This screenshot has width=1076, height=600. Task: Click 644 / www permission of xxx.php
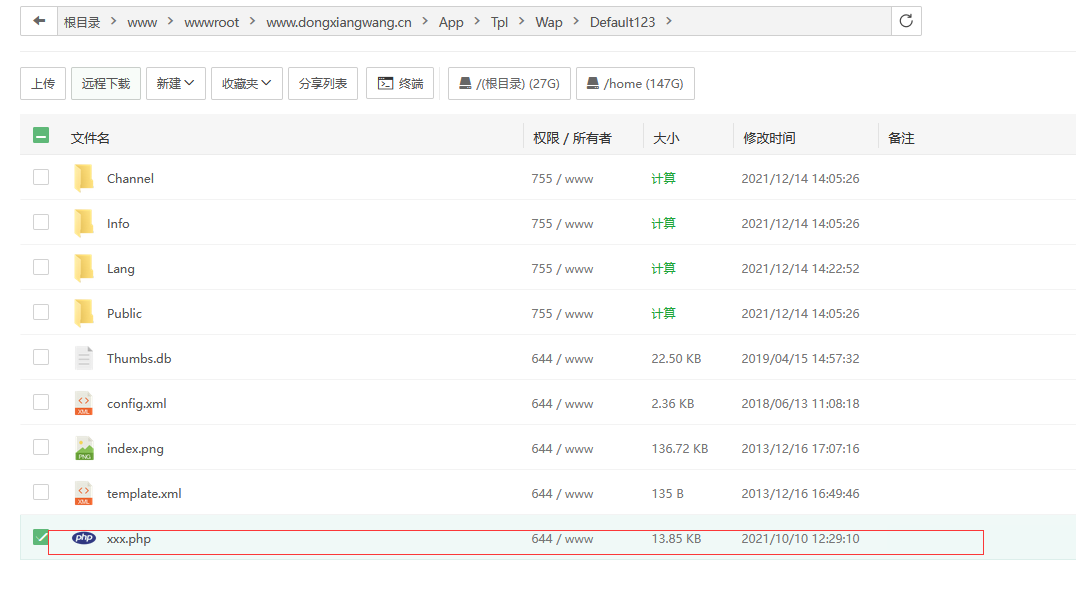(x=562, y=539)
